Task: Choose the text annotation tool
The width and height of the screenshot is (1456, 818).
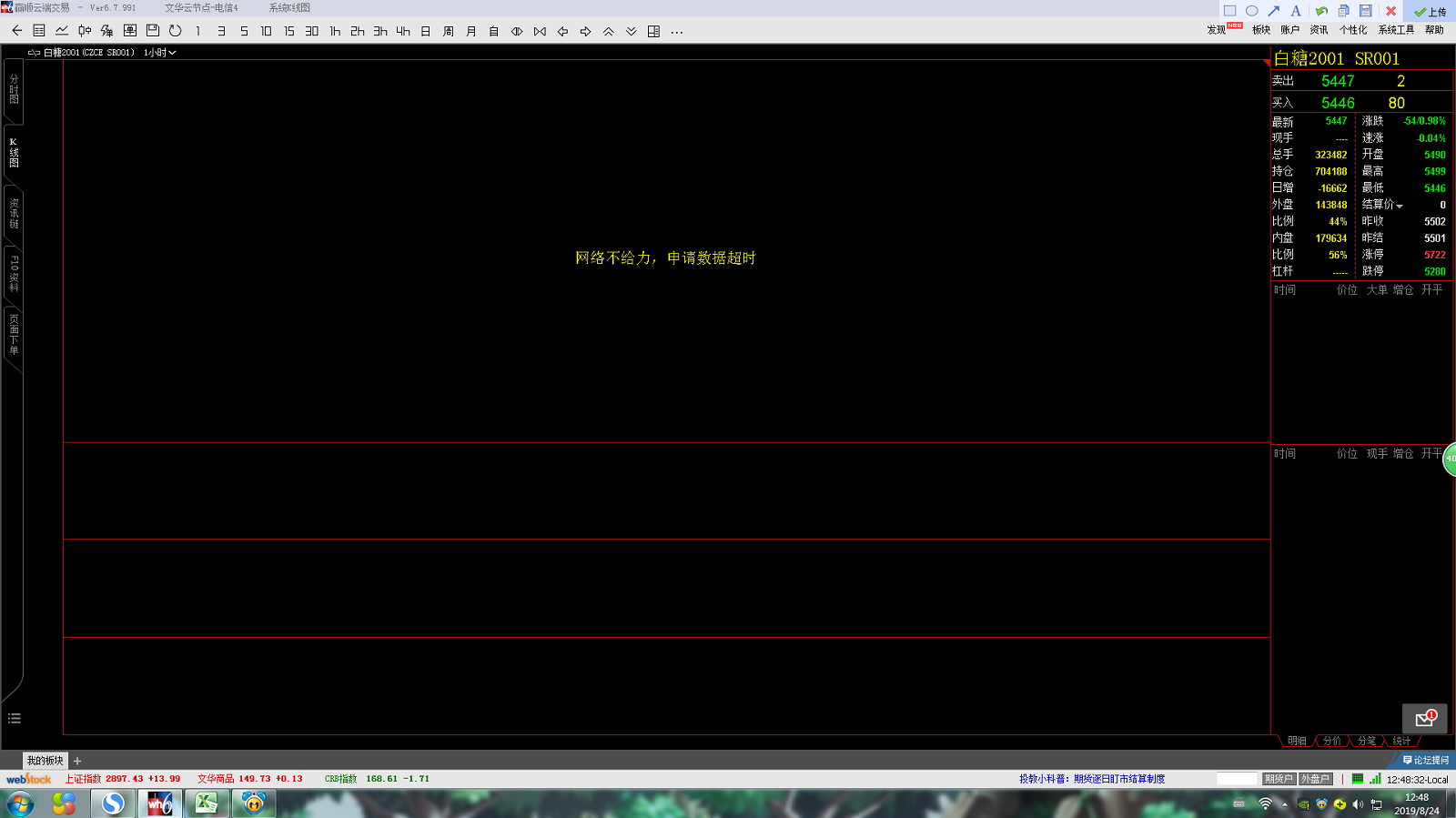Action: click(1296, 11)
